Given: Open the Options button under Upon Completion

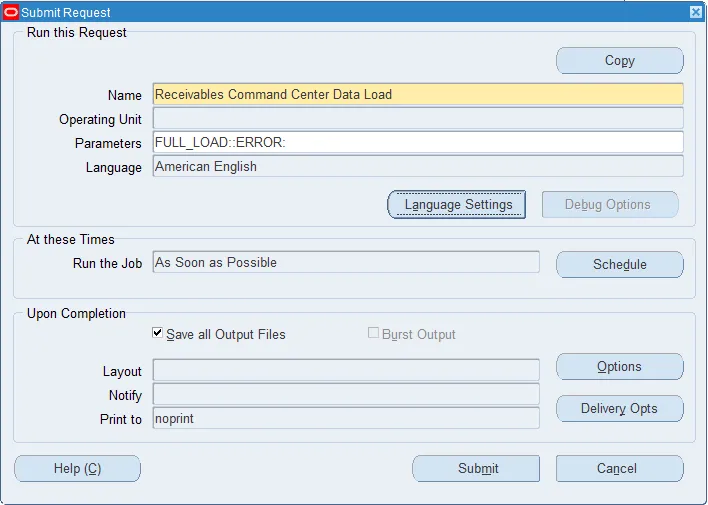Looking at the screenshot, I should (620, 366).
